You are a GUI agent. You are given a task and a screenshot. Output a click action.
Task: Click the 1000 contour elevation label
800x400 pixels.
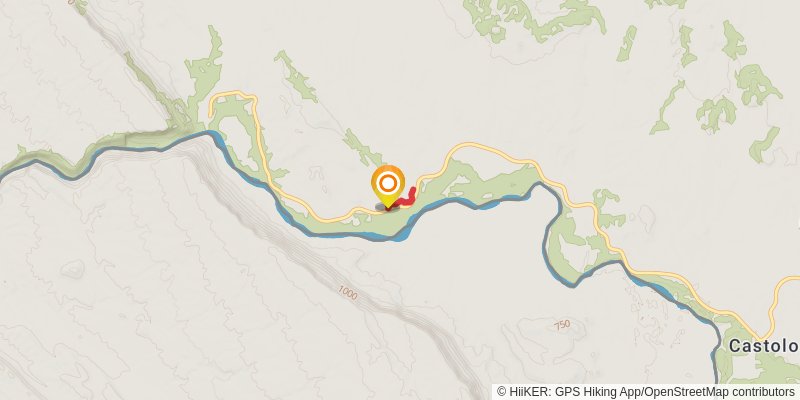347,292
